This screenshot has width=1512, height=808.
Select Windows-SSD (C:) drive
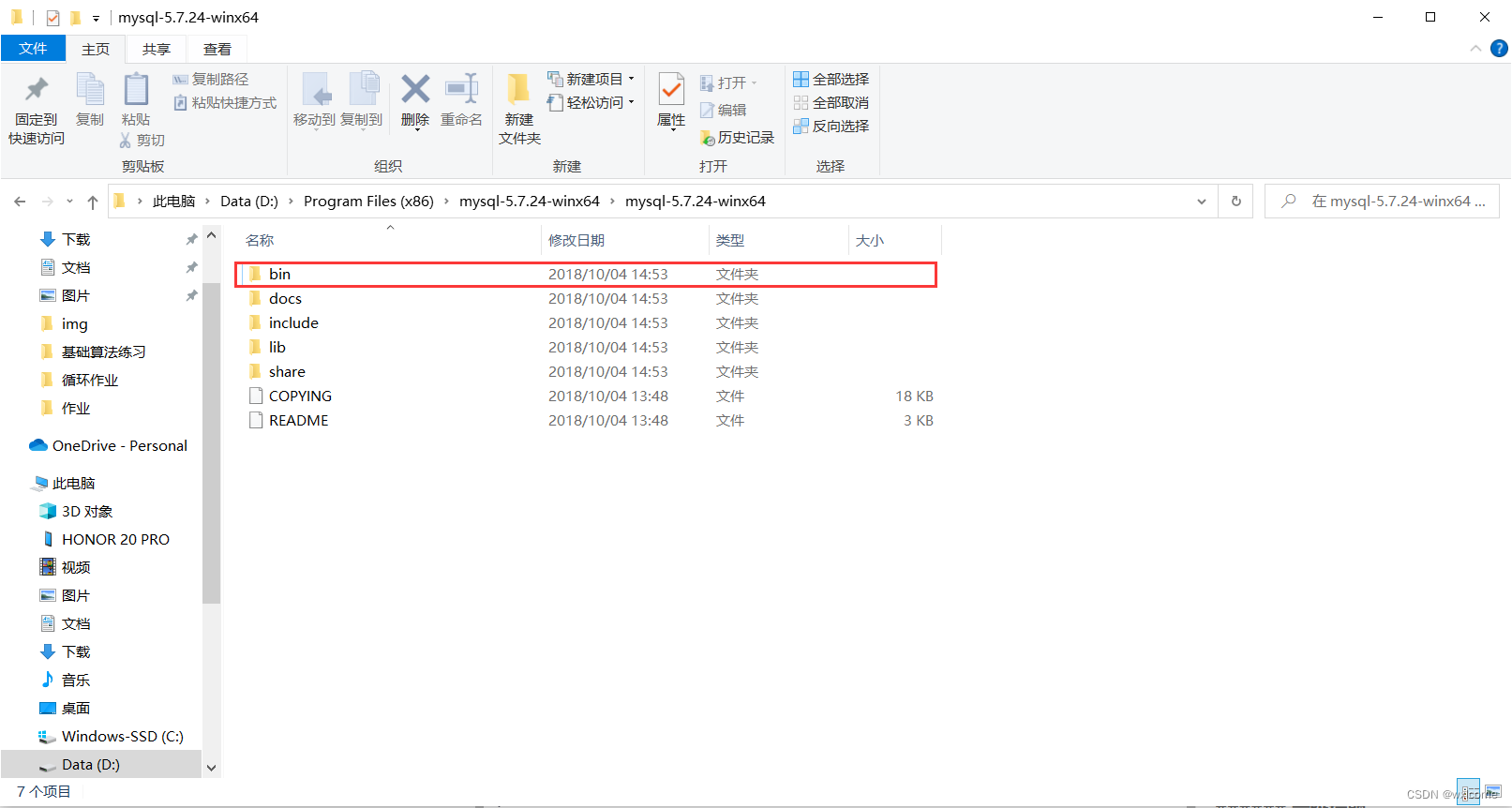[x=111, y=737]
